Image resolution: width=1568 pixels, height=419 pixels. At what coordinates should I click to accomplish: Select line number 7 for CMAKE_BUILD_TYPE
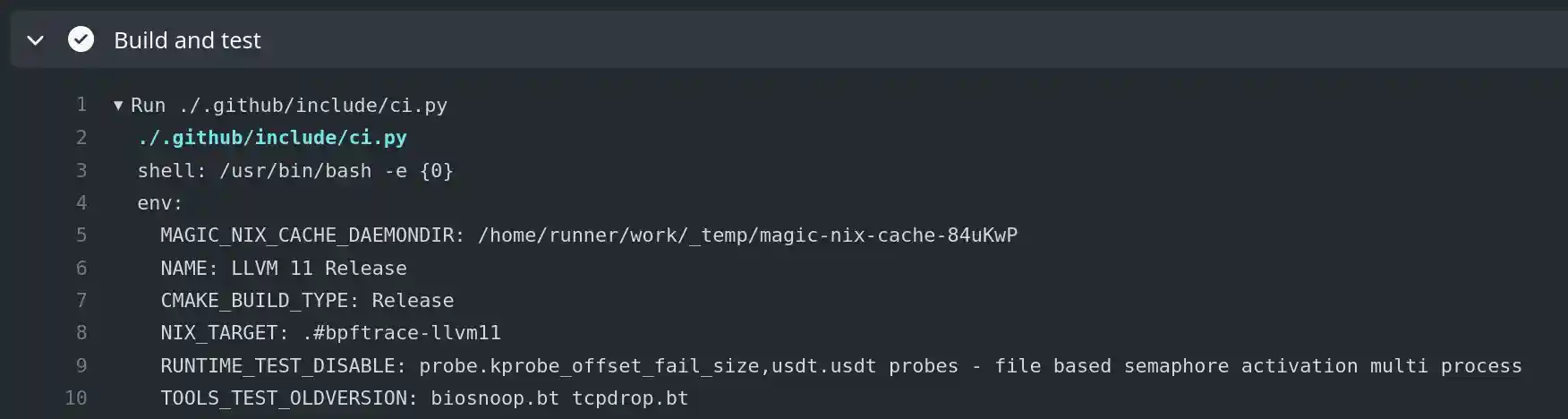pyautogui.click(x=81, y=301)
